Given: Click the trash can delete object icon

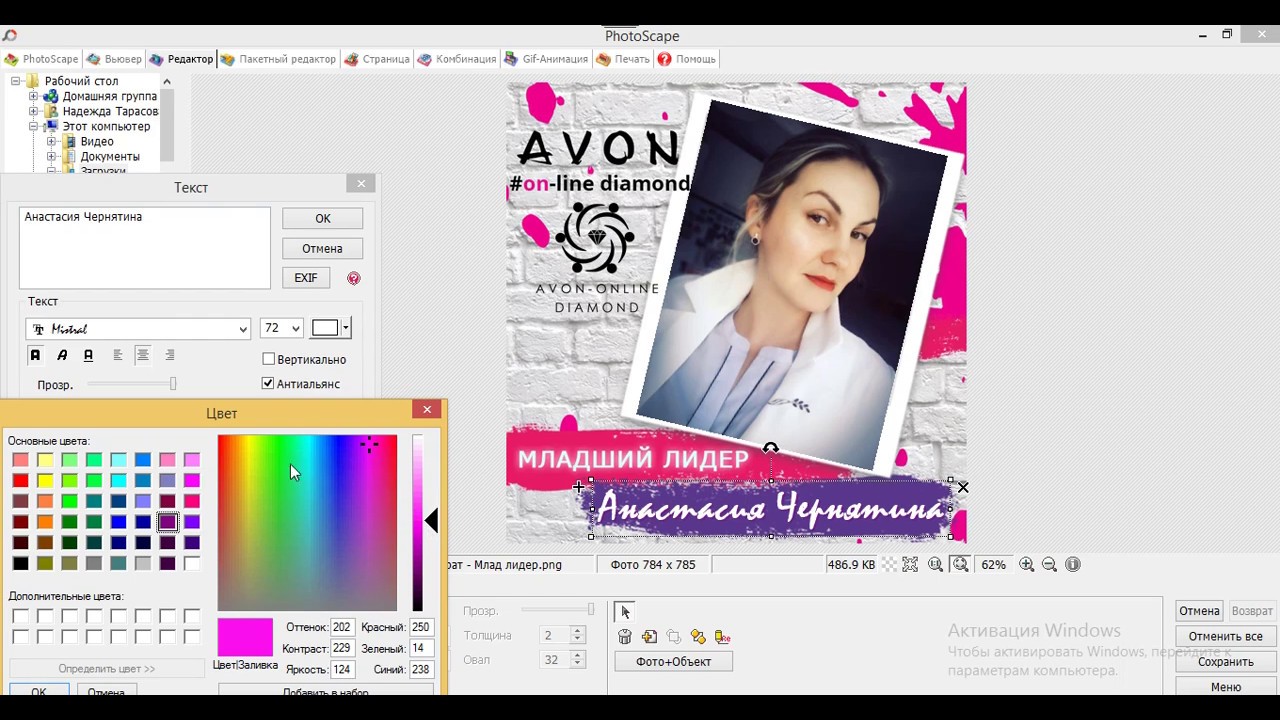Looking at the screenshot, I should 625,637.
